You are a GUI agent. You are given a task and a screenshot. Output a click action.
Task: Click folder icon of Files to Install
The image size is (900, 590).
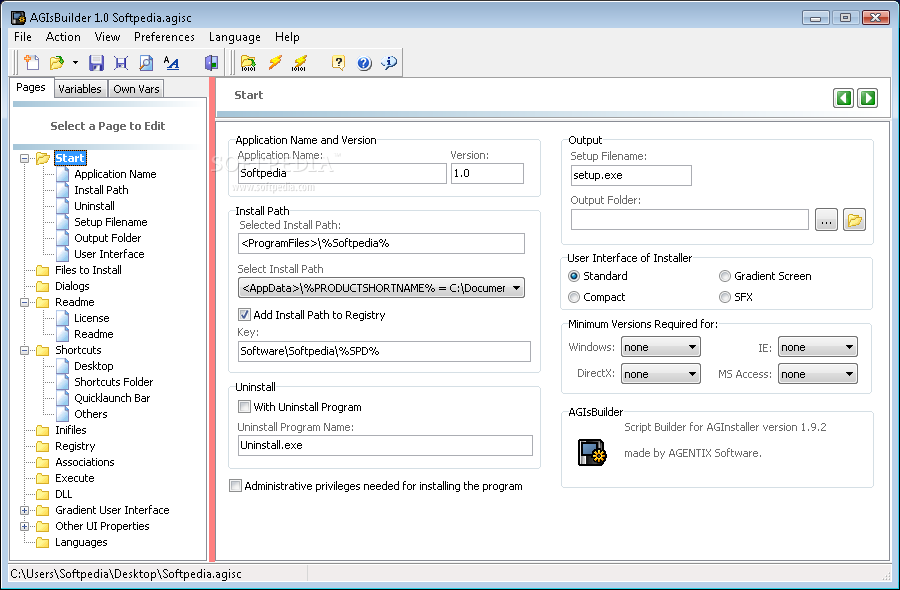coord(42,270)
